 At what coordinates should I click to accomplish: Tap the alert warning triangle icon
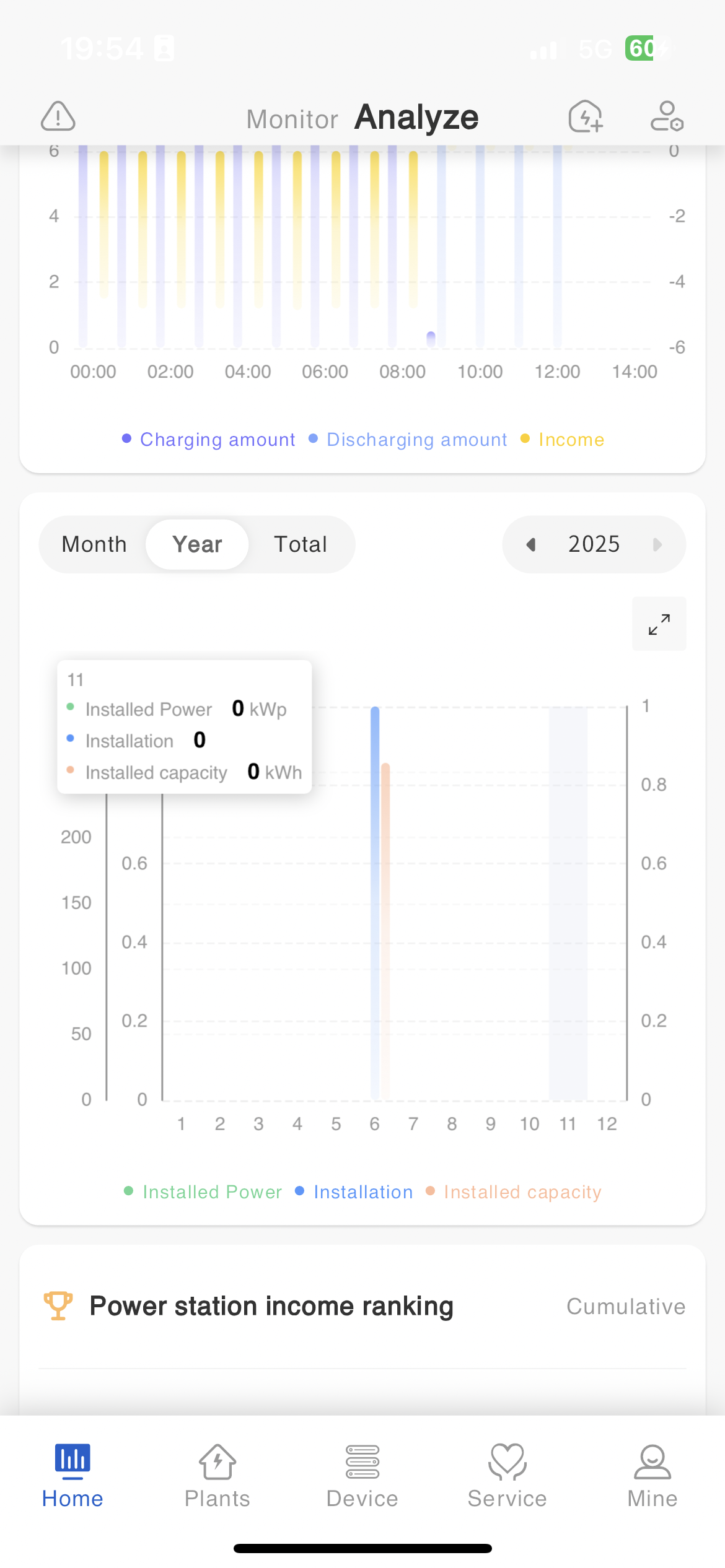tap(58, 116)
